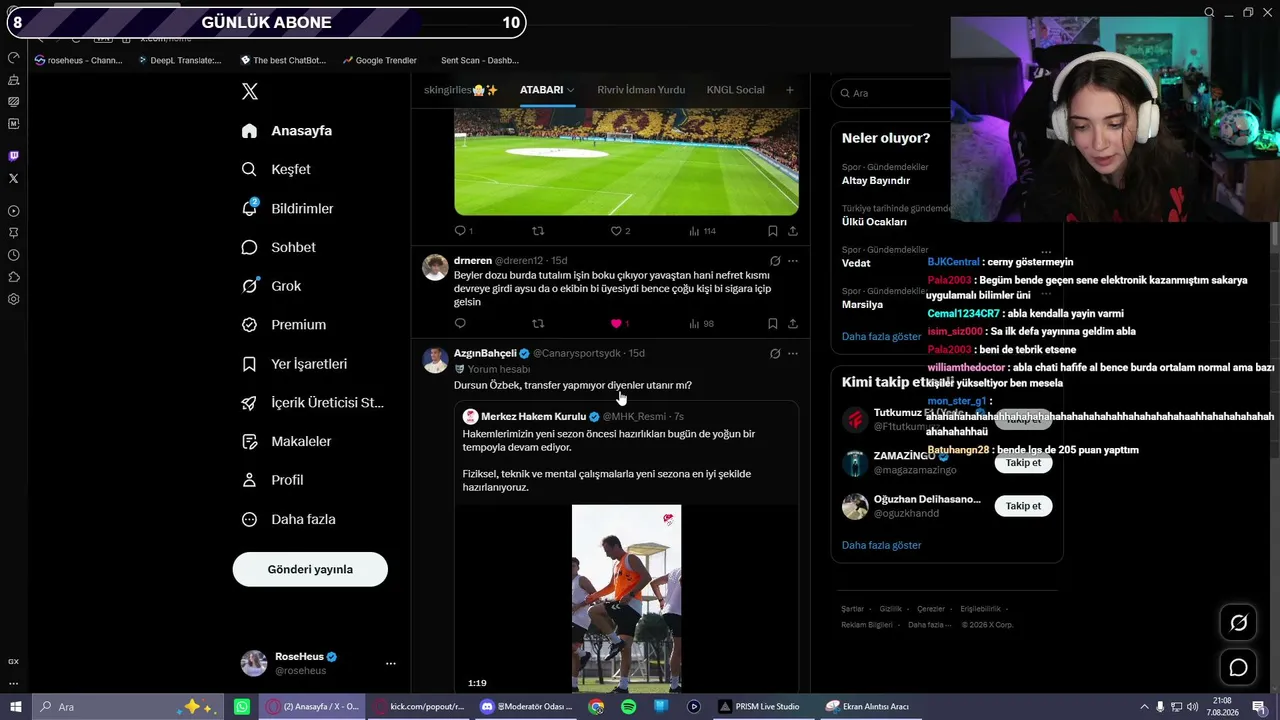1280x720 pixels.
Task: Share drneren's post
Action: pyautogui.click(x=793, y=324)
